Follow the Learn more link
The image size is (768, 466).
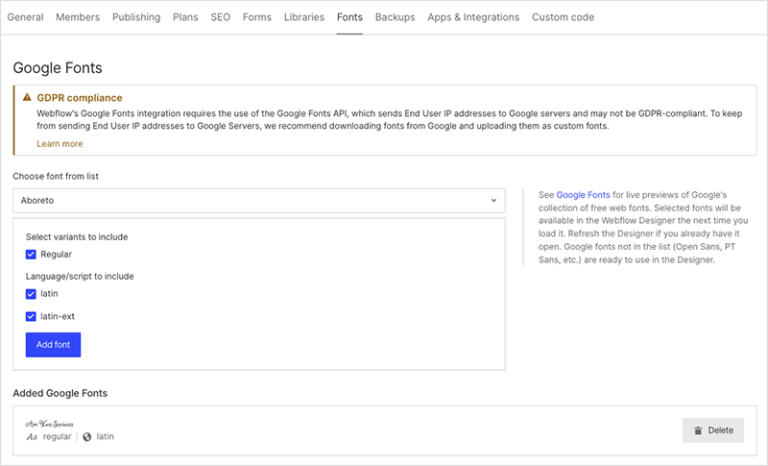[x=60, y=144]
